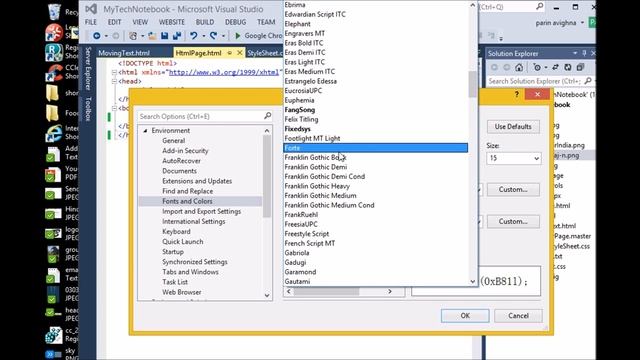Click Pending Changes Filter clock icon
640x360 pixels.
coord(537,67)
